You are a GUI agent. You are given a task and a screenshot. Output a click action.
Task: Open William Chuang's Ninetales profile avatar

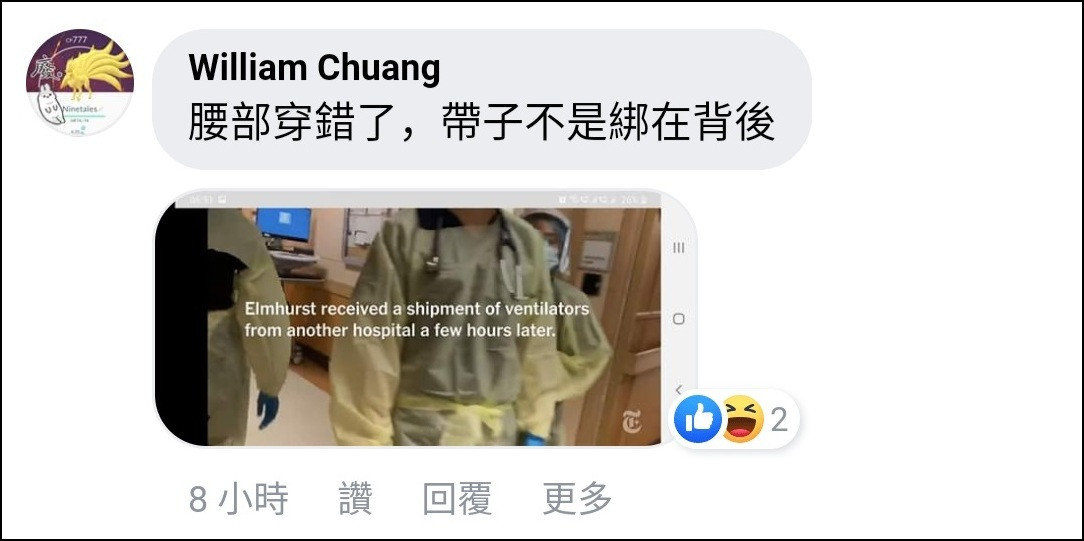pos(80,82)
